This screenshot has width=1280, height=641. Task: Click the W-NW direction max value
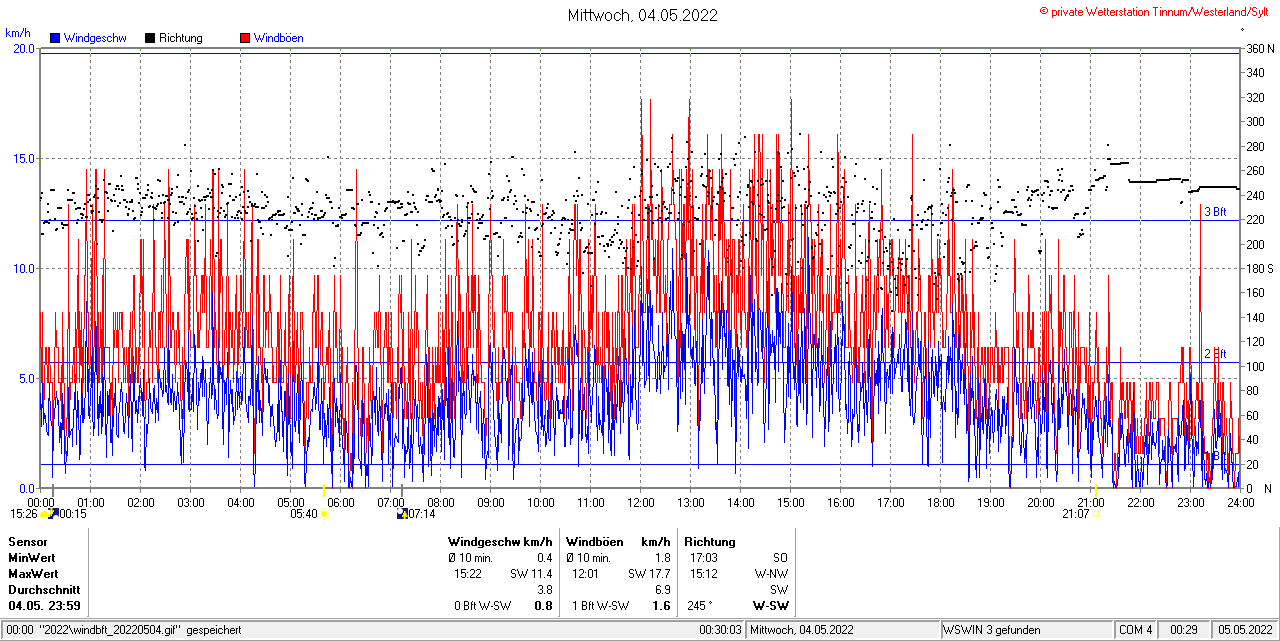(771, 574)
